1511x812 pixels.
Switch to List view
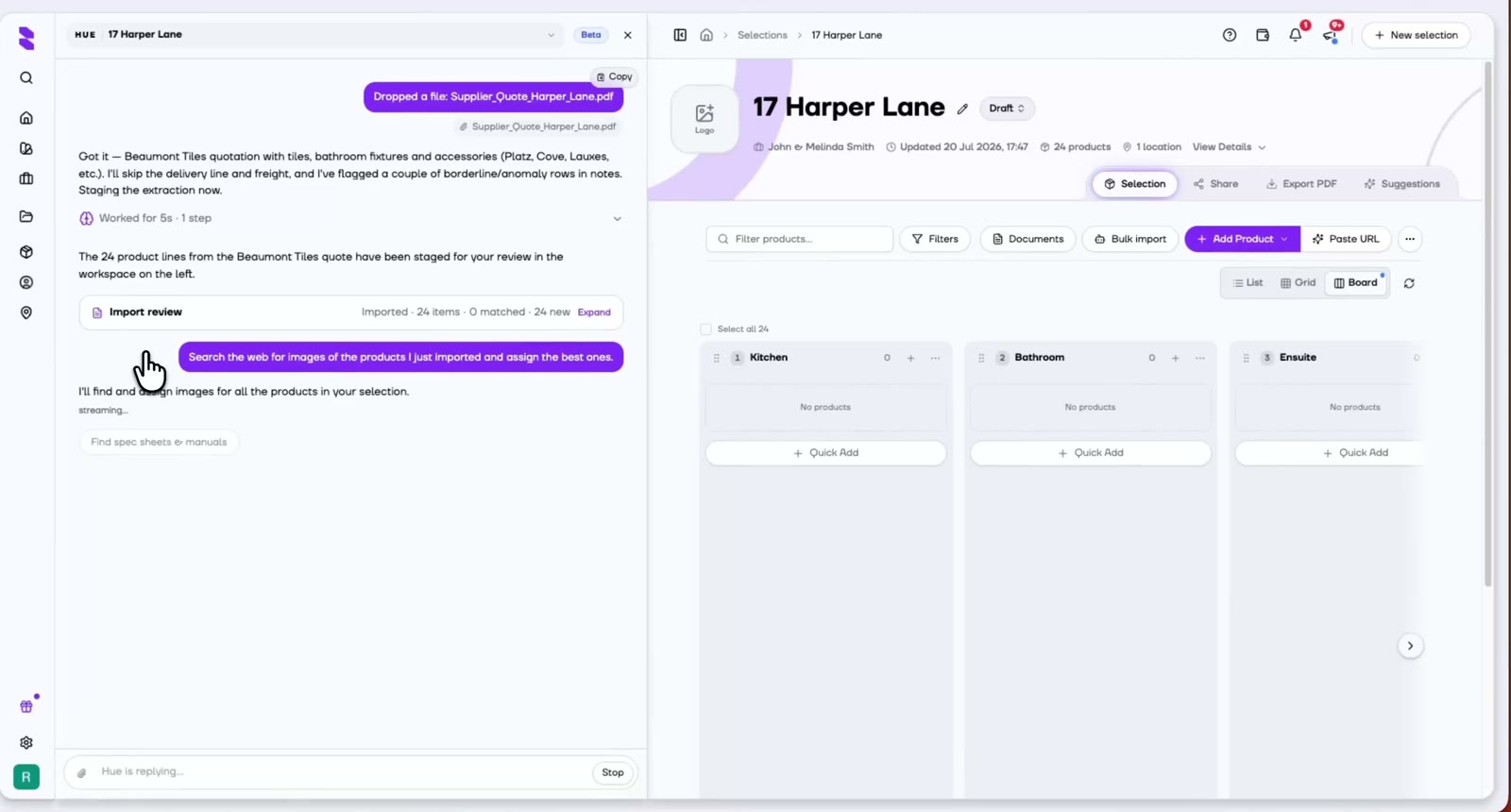coord(1248,282)
